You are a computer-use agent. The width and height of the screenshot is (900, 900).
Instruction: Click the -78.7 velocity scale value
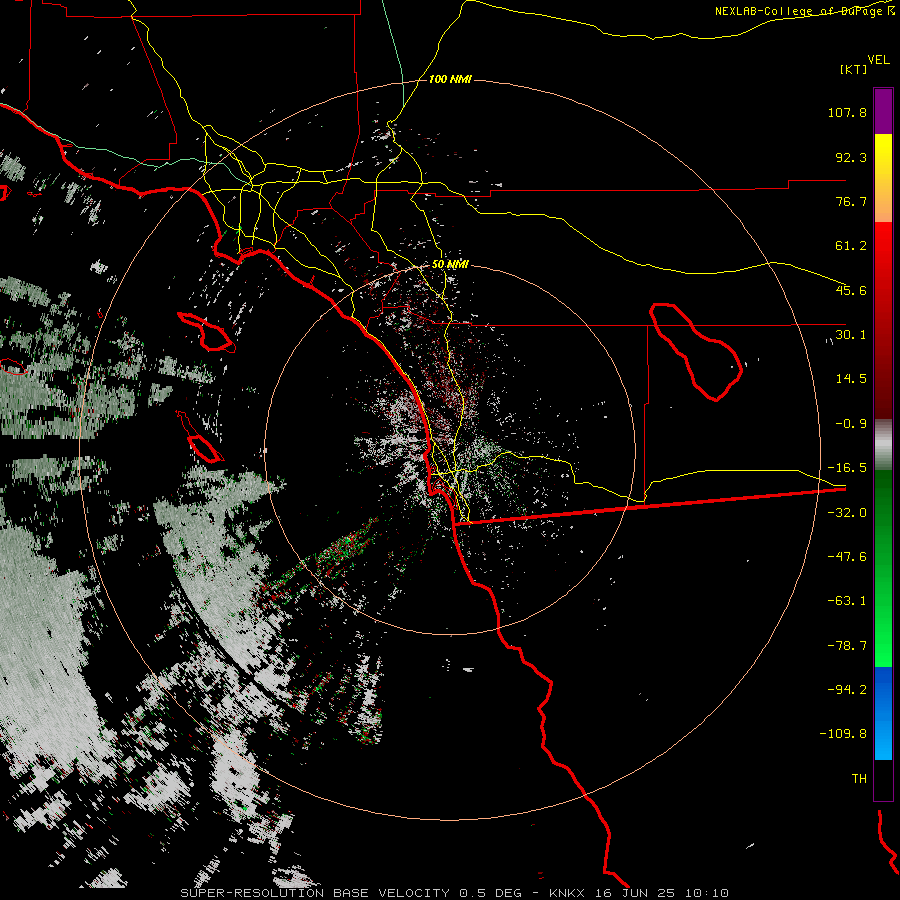pyautogui.click(x=847, y=646)
